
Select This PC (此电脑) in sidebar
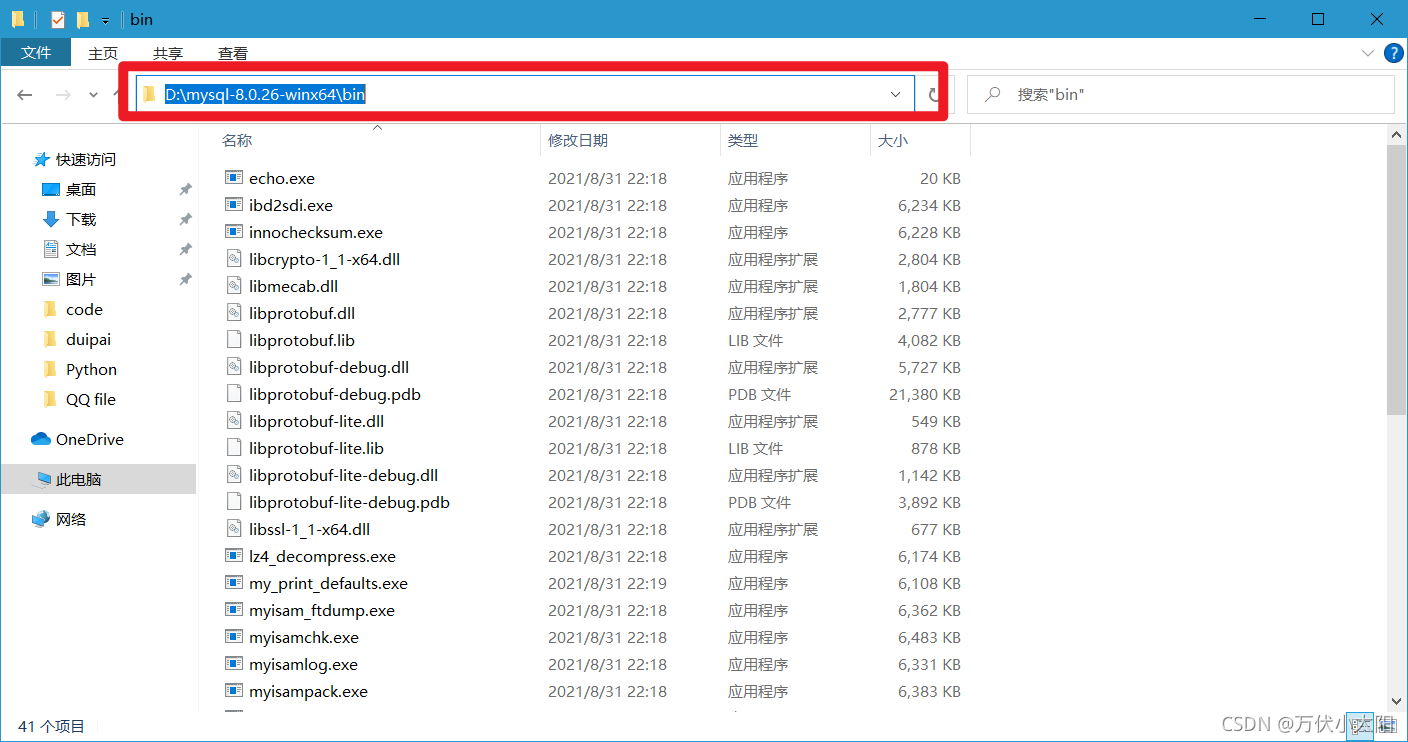[x=98, y=479]
